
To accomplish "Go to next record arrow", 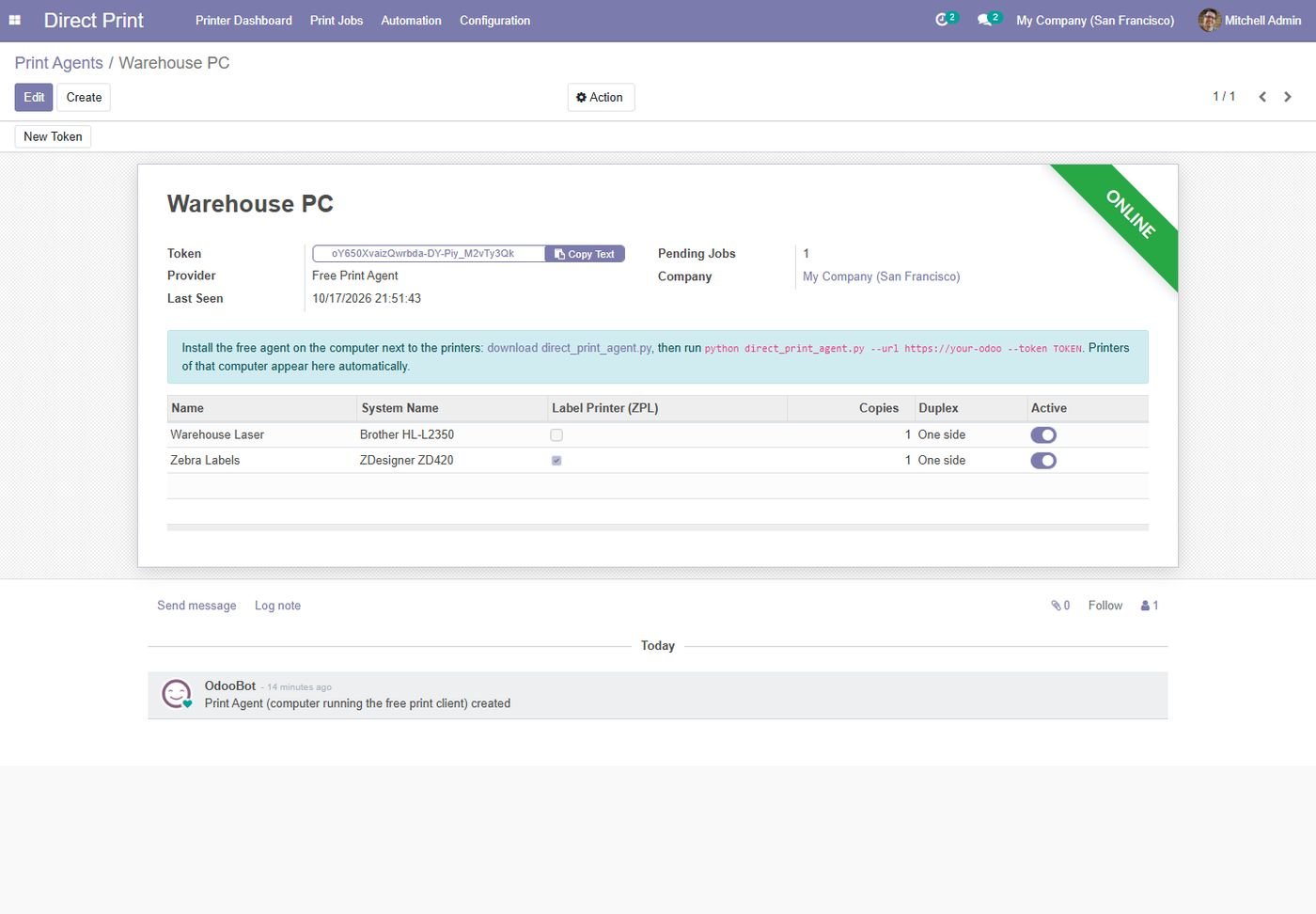I will (1288, 97).
